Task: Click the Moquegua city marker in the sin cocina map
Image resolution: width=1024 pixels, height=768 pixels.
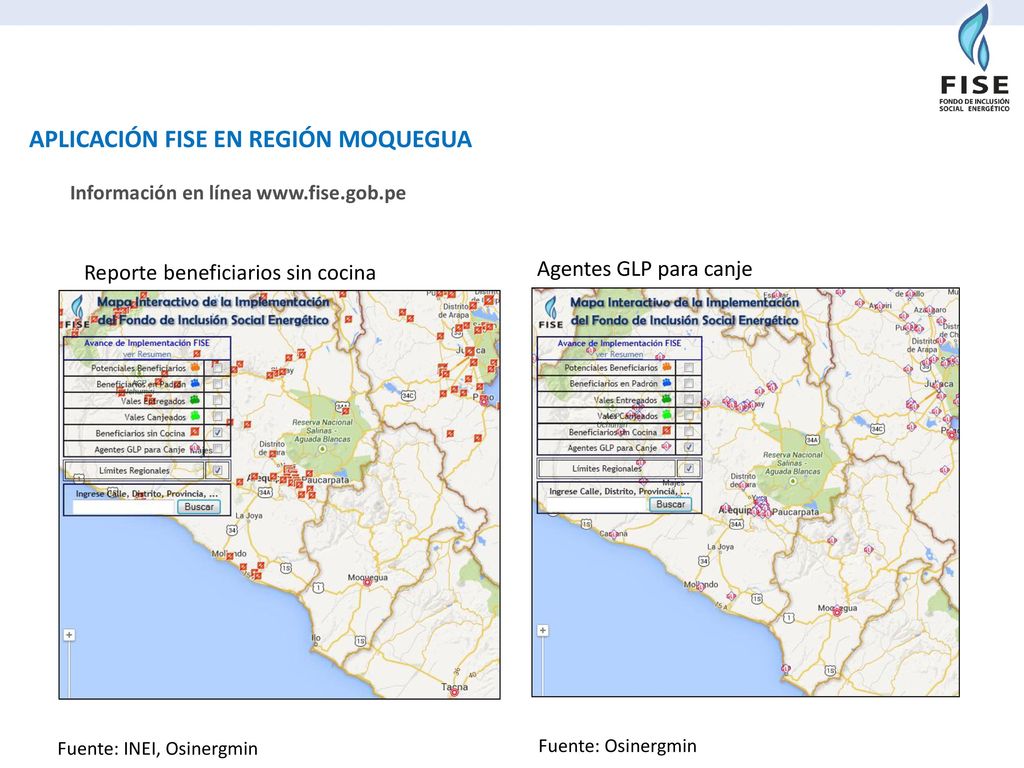Action: (x=368, y=582)
